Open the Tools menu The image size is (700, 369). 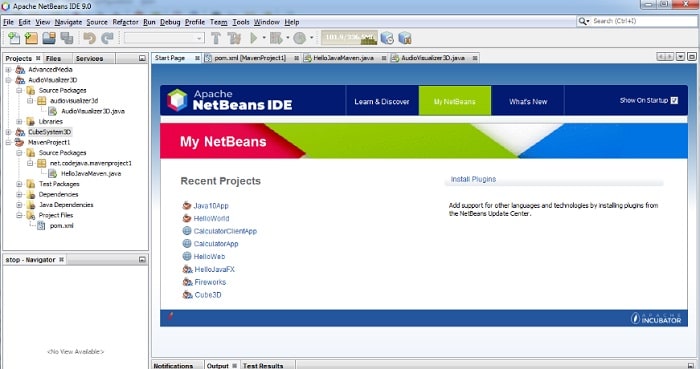click(241, 22)
